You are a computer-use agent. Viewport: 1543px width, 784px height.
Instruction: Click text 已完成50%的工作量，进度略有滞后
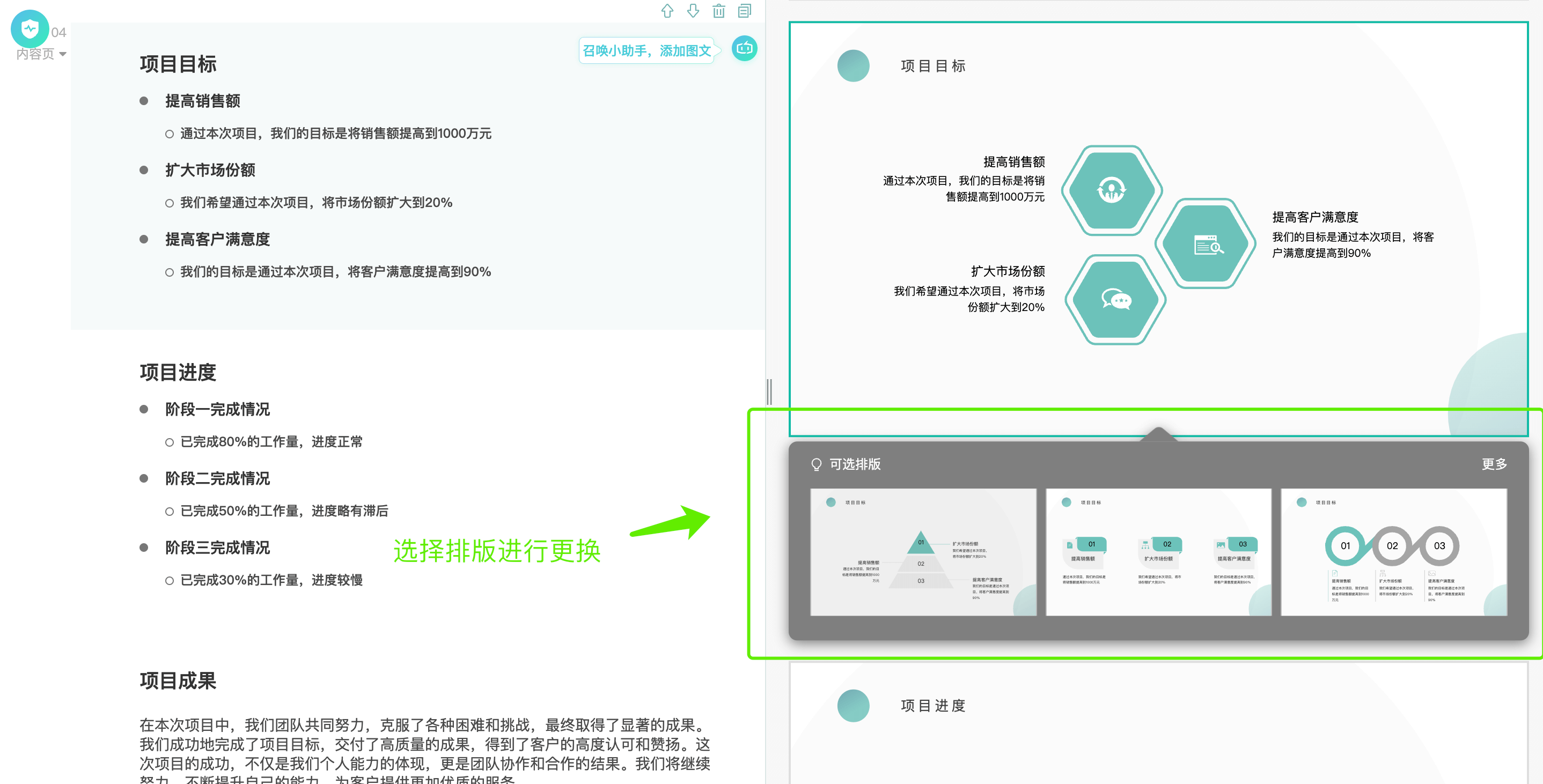(x=284, y=511)
